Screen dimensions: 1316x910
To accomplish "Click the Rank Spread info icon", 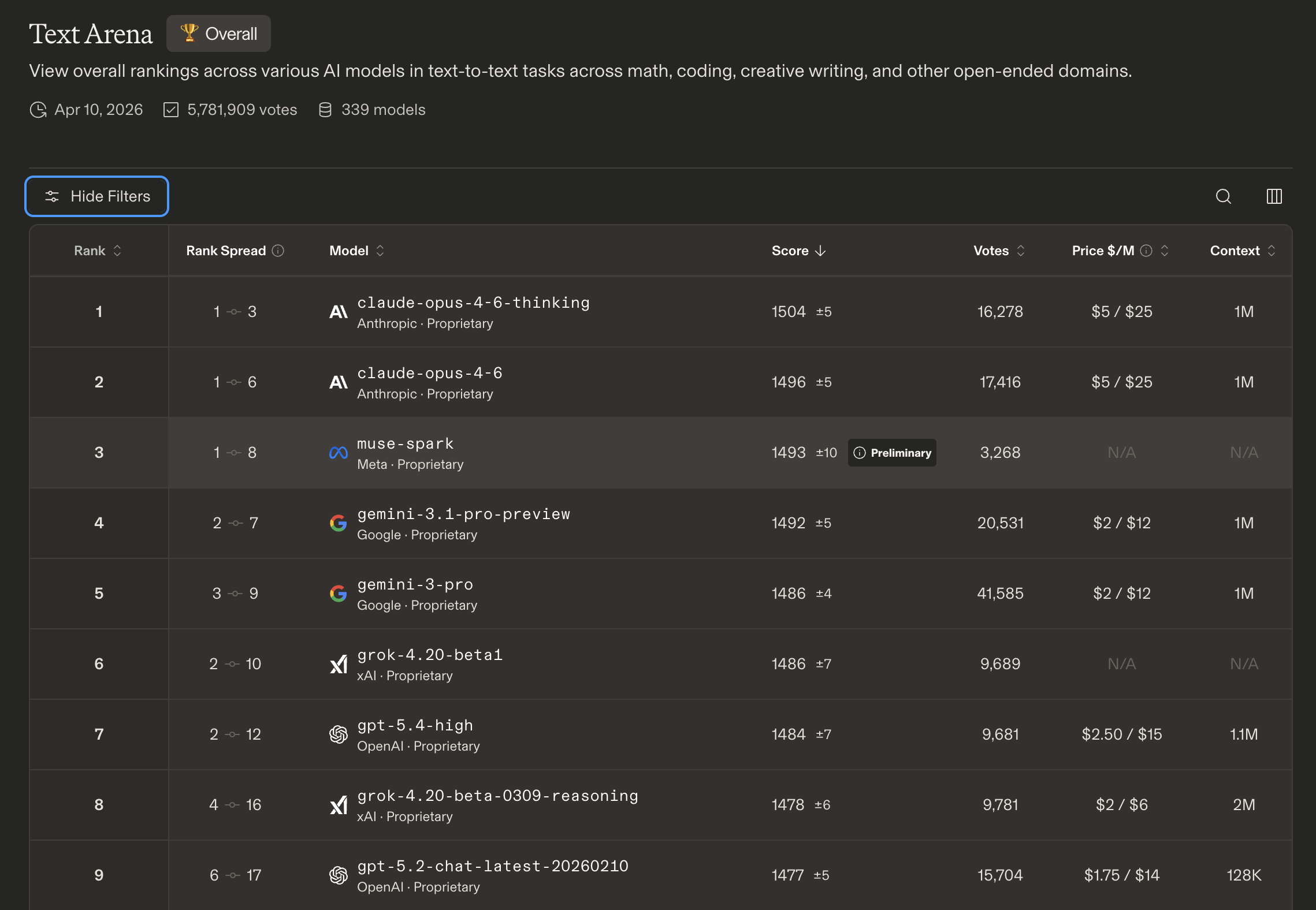I will [x=278, y=251].
